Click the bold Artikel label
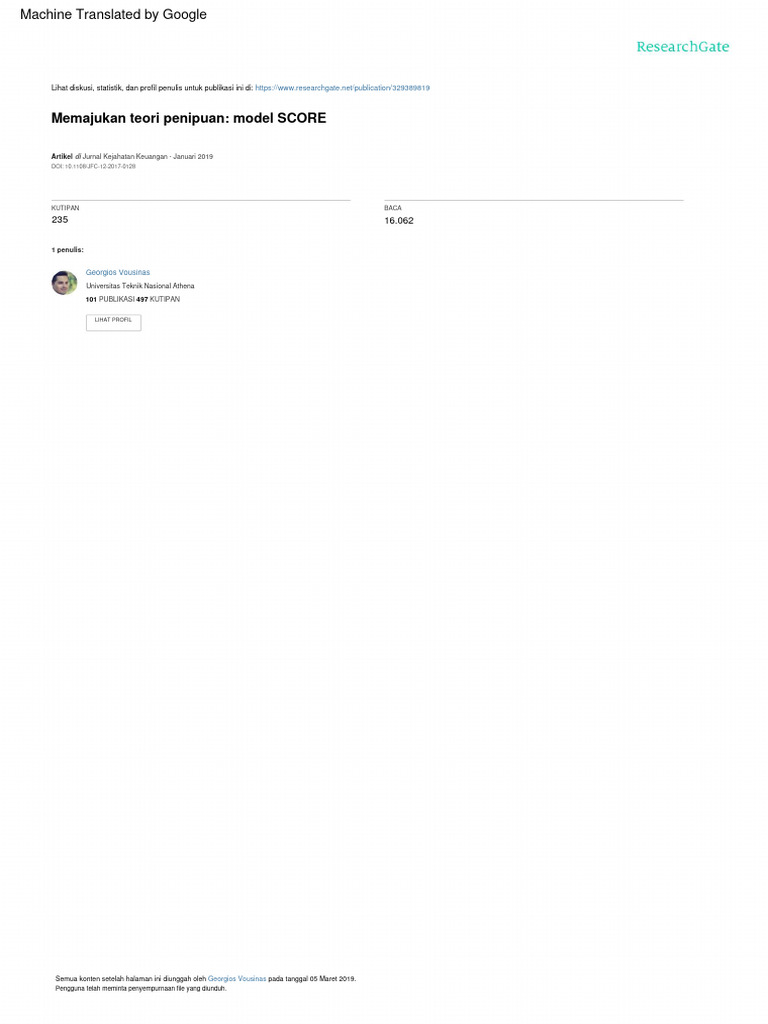This screenshot has height=1024, width=768. tap(62, 157)
